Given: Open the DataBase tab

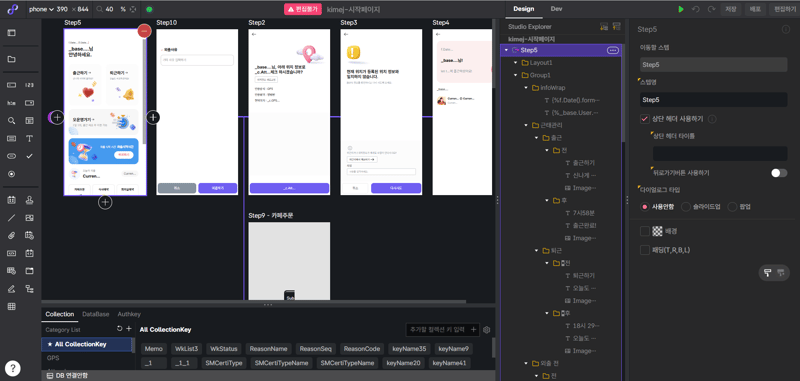Looking at the screenshot, I should click(96, 314).
